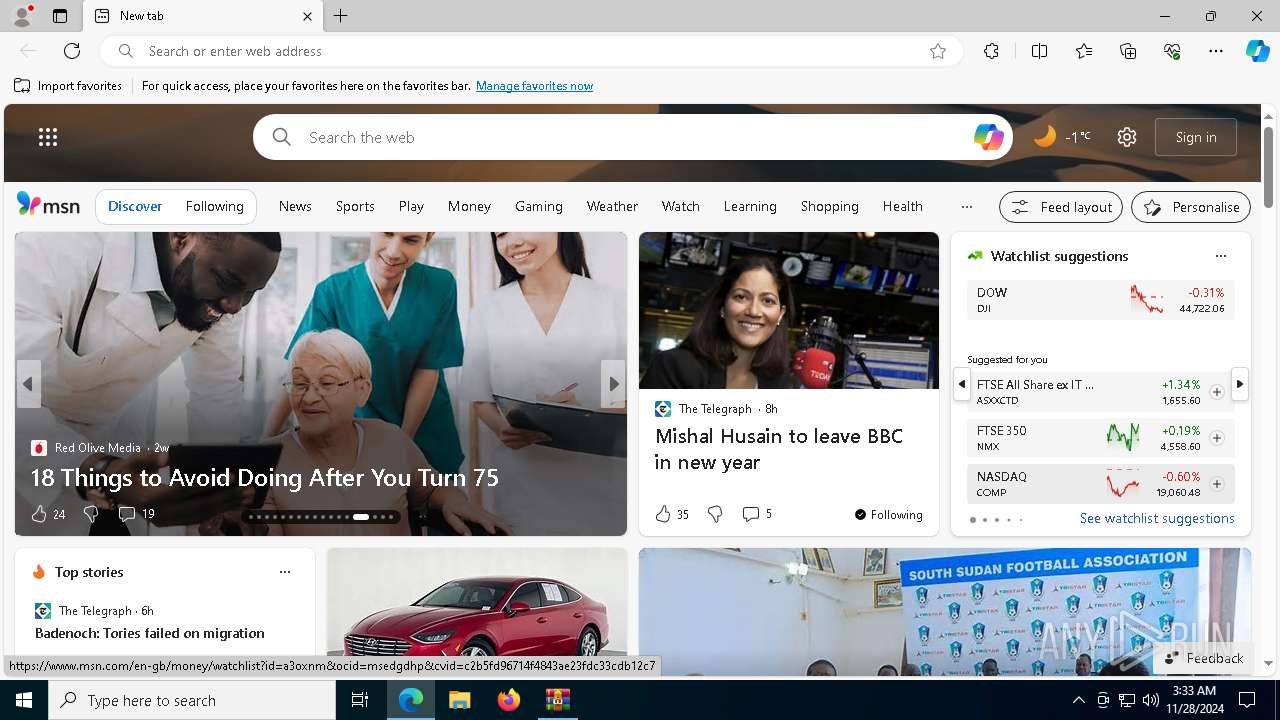Refresh the current page
Image resolution: width=1280 pixels, height=720 pixels.
click(72, 51)
